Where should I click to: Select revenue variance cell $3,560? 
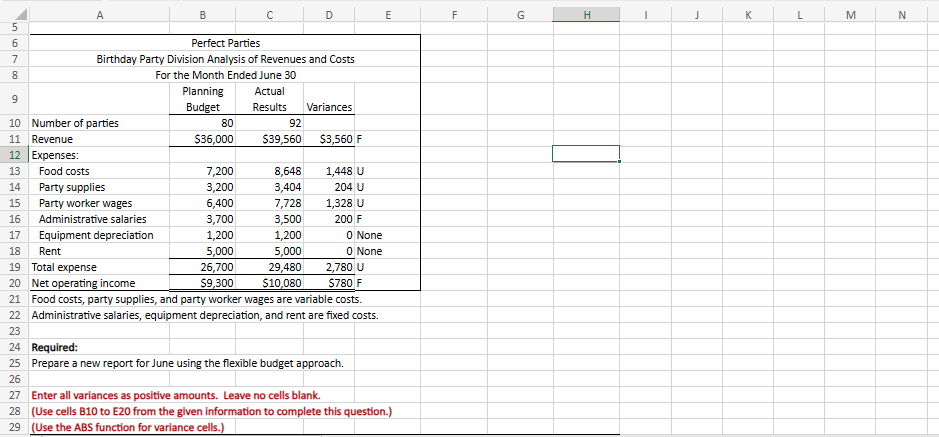pos(329,139)
